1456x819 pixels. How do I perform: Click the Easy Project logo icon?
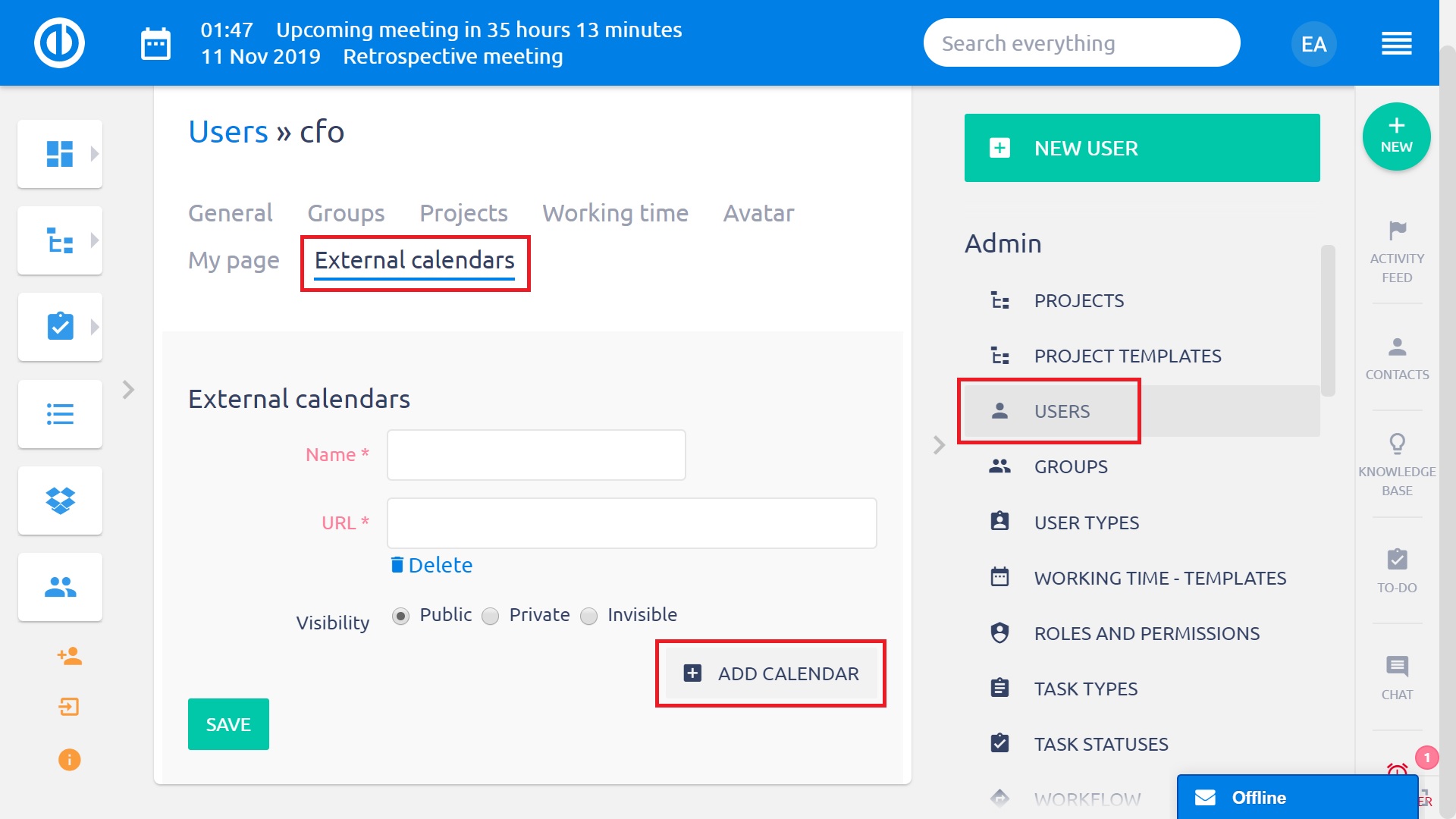point(59,42)
